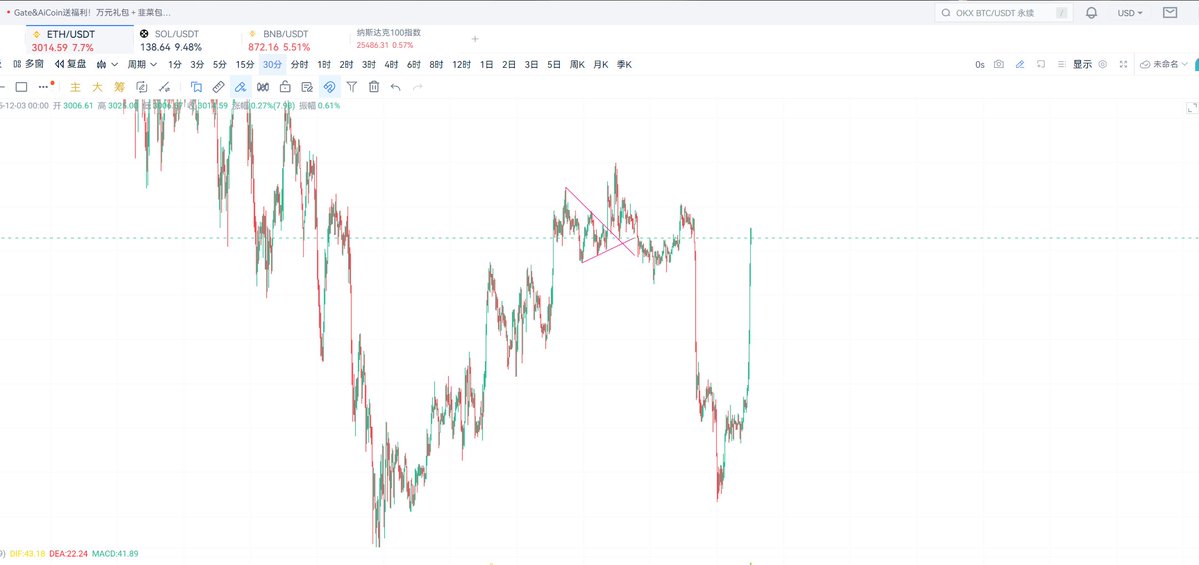Image resolution: width=1199 pixels, height=565 pixels.
Task: Select the rectangle drawing tool
Action: [21, 87]
